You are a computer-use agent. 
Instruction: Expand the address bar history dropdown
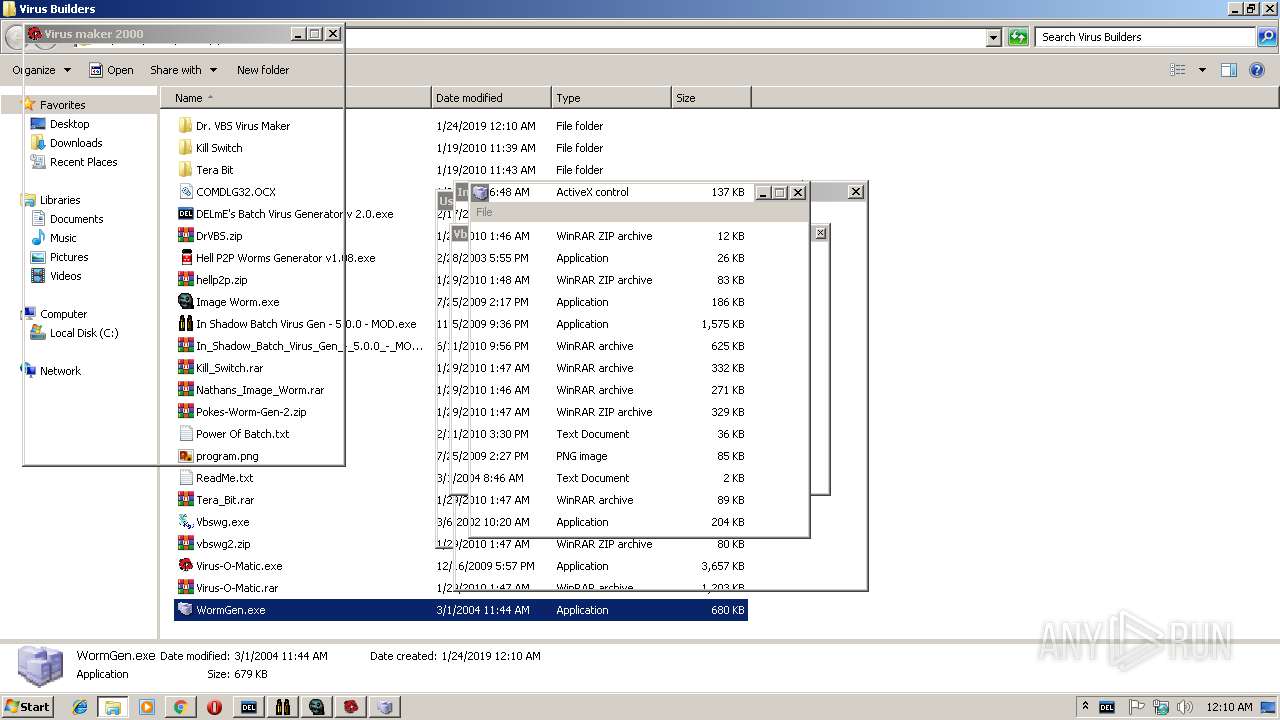993,37
